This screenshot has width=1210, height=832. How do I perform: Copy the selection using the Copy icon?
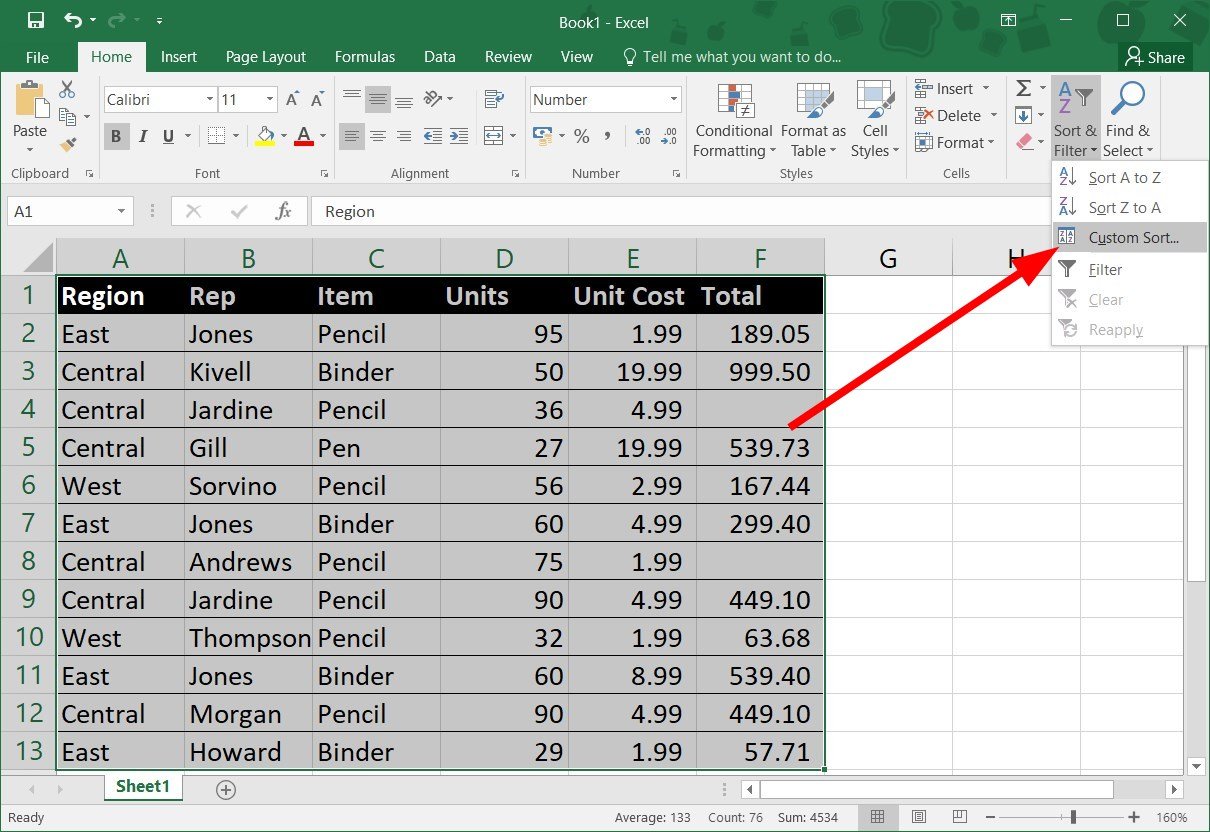(68, 117)
